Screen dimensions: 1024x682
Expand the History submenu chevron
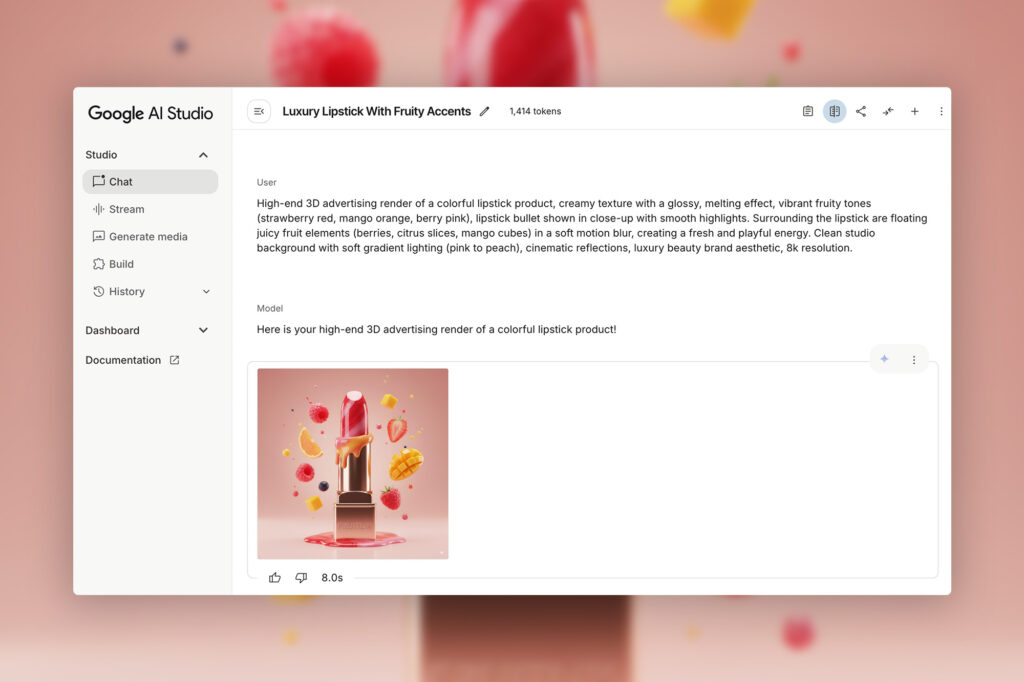pyautogui.click(x=206, y=291)
